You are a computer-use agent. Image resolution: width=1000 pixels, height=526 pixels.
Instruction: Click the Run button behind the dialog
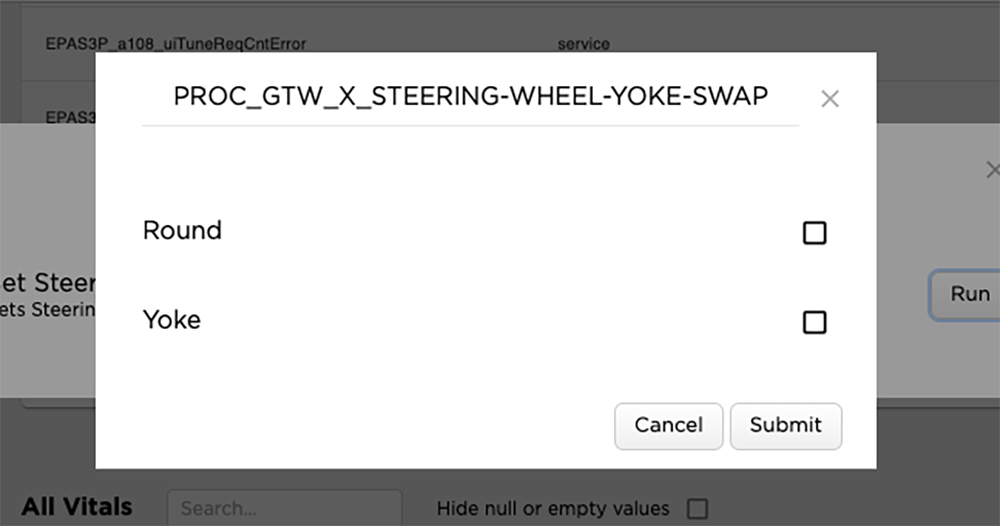click(x=968, y=294)
